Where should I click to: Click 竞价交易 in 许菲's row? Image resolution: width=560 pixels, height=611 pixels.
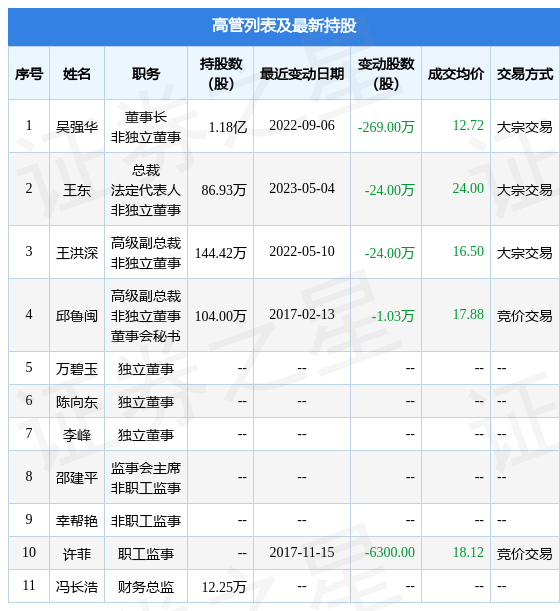[525, 554]
